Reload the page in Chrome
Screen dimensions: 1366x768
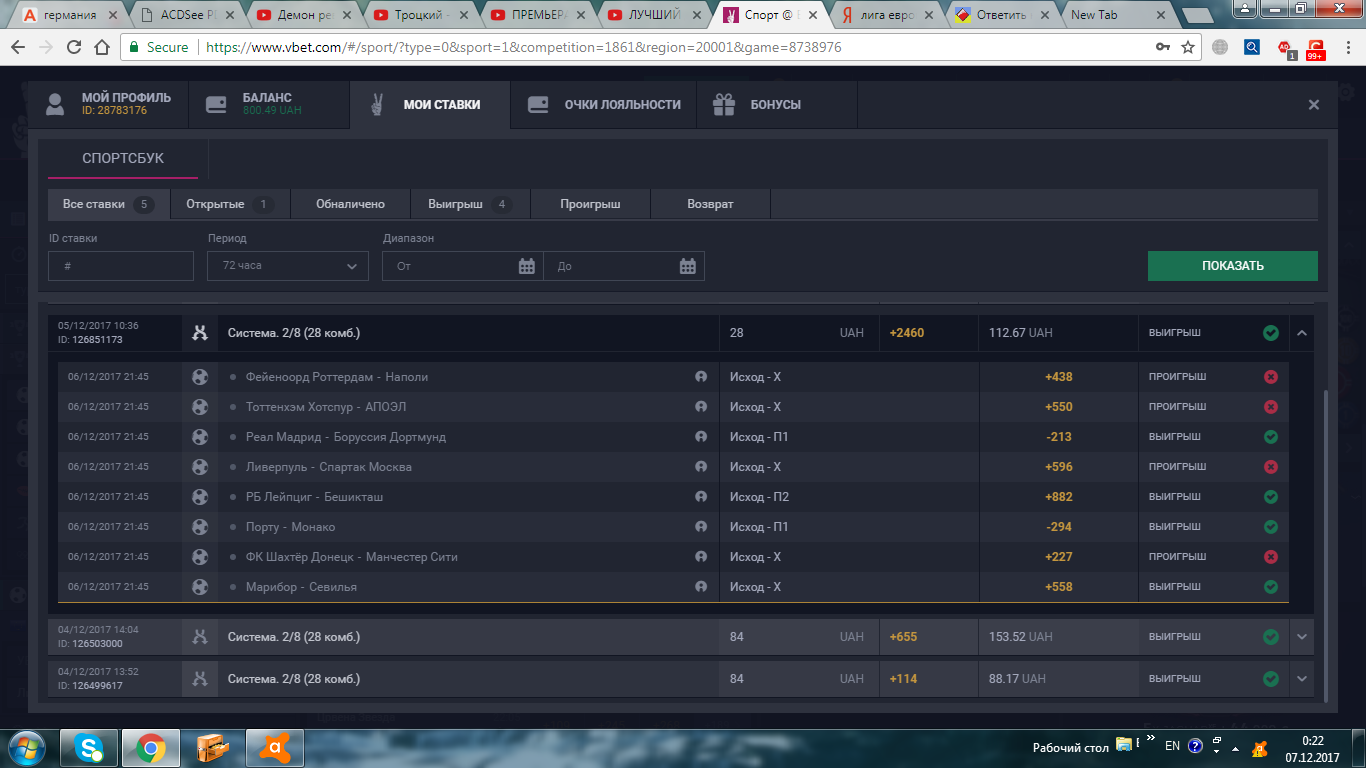(74, 47)
